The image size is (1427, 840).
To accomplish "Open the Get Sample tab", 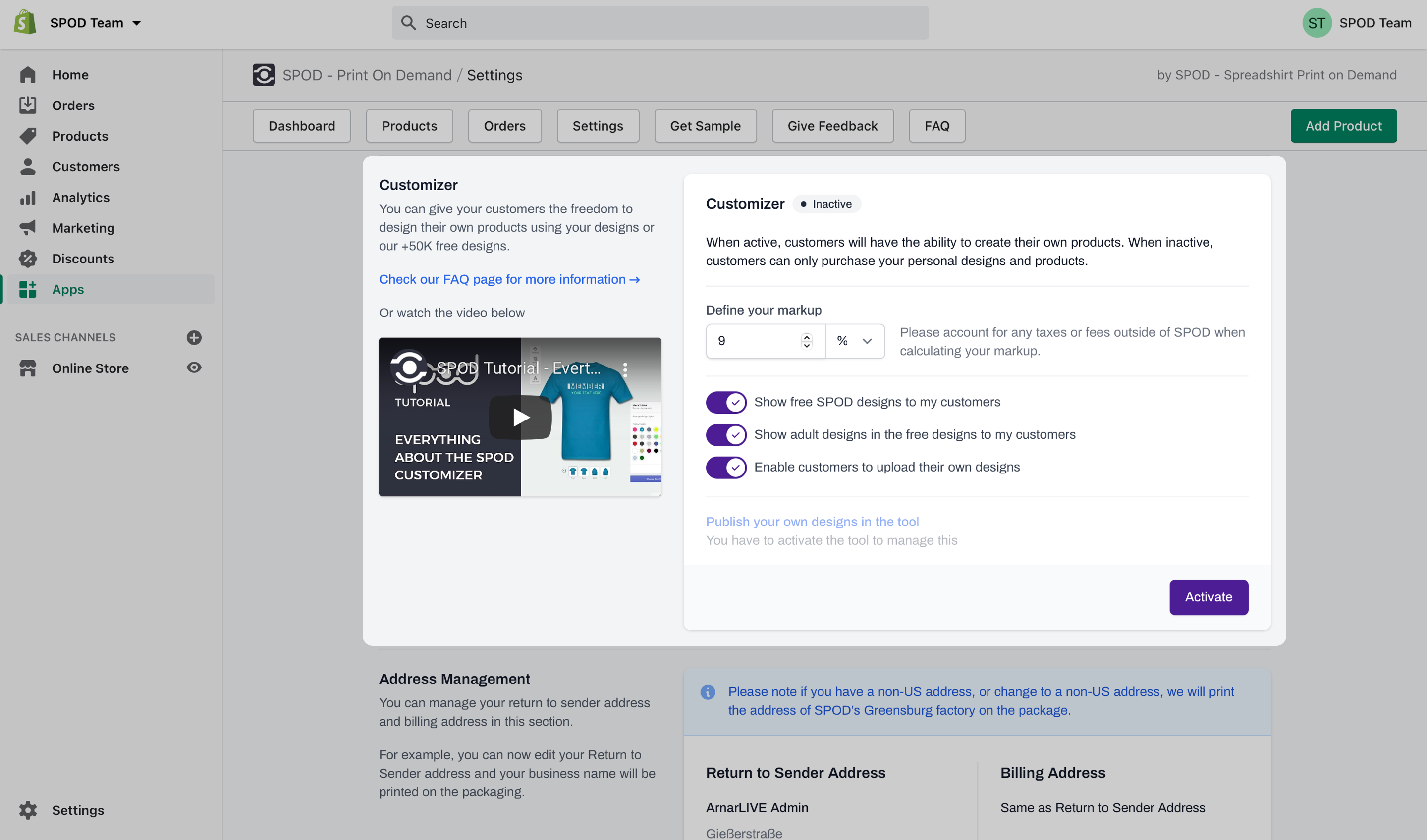I will 705,126.
